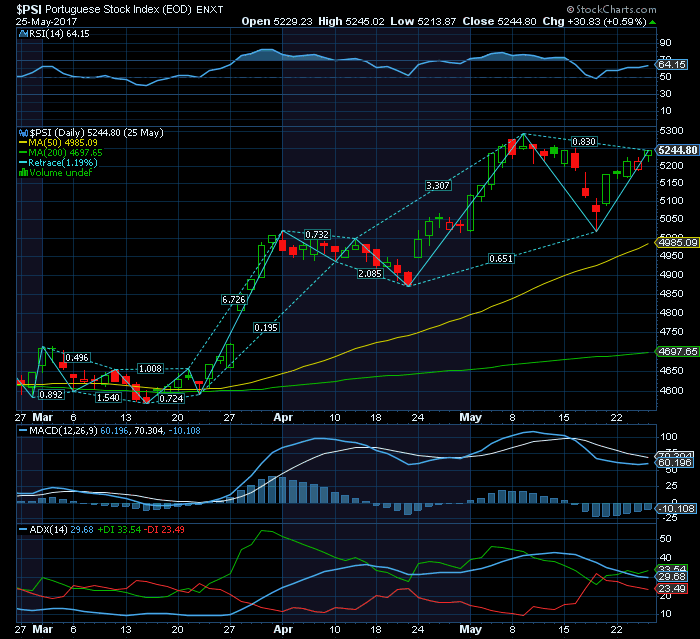Screen dimensions: 700x639
Task: Click the cyan line marker before Retrace(1.19%)
Action: tap(23, 163)
